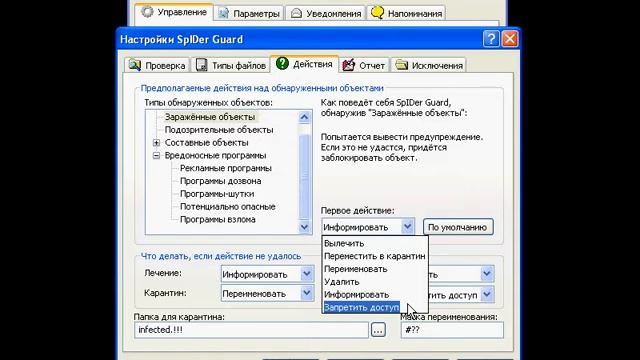
Task: Select Заражённые объекты in the tree
Action: (210, 117)
